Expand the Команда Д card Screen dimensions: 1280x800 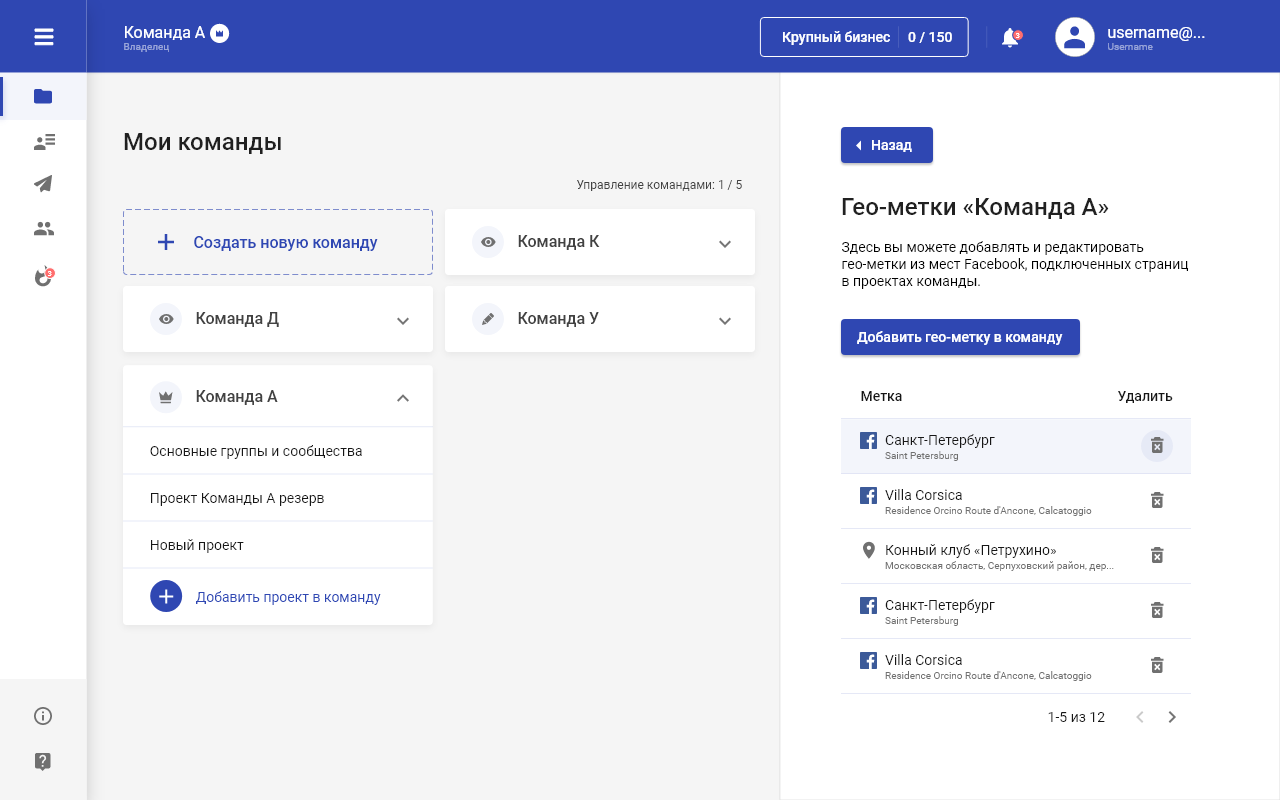click(403, 321)
